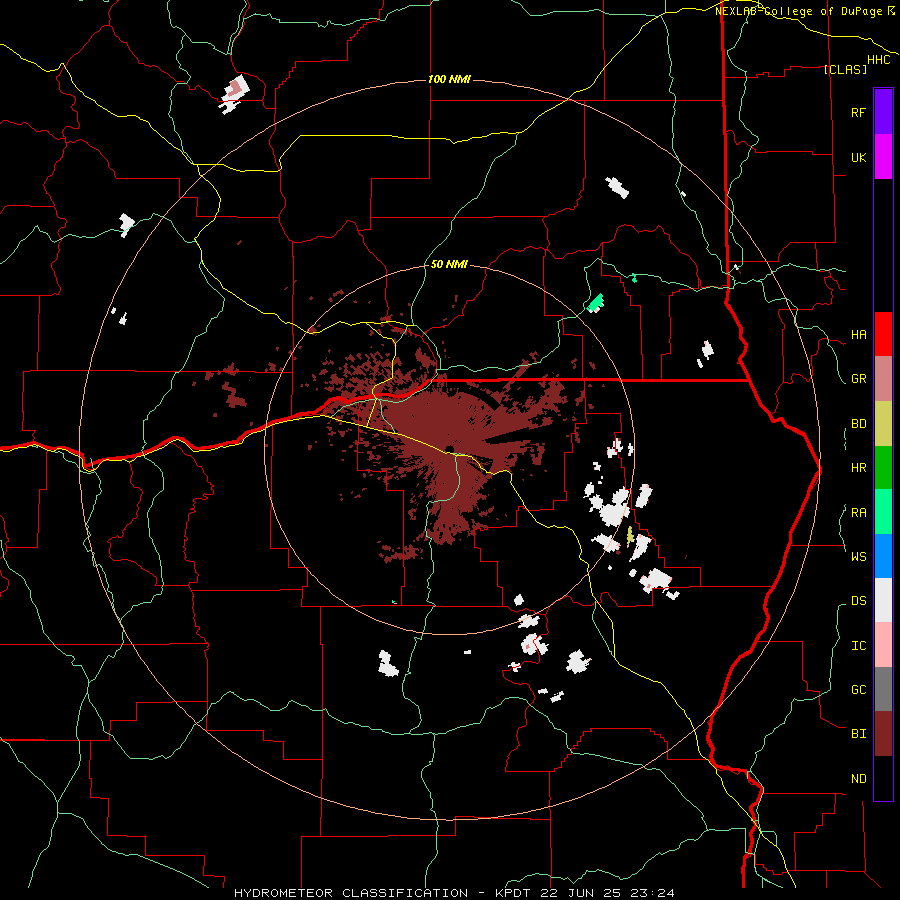Image resolution: width=900 pixels, height=900 pixels.
Task: Select the BI legend label
Action: [858, 734]
